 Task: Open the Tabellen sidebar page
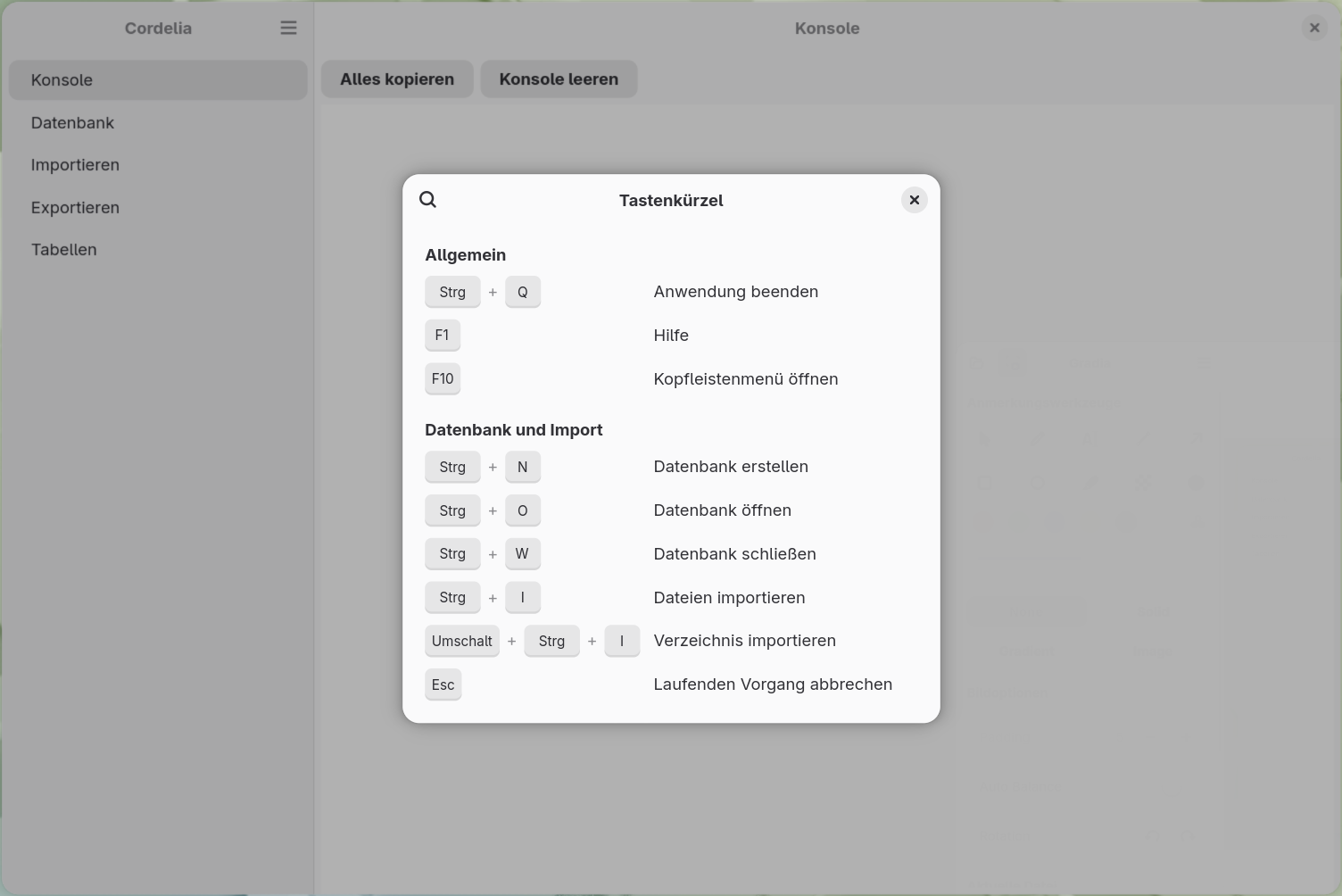click(158, 250)
